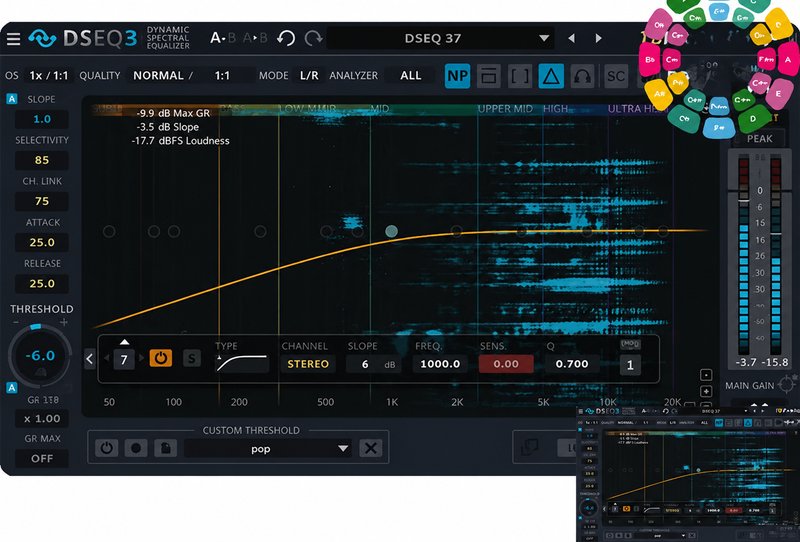
Task: Click the headphones listen icon
Action: coord(583,76)
